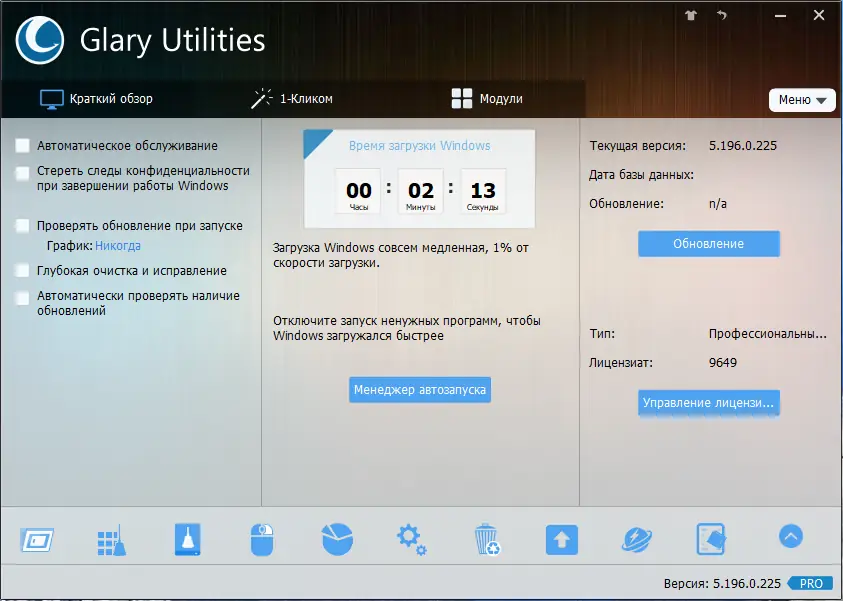Select the registry repair grid icon
This screenshot has height=601, width=843.
pyautogui.click(x=111, y=538)
